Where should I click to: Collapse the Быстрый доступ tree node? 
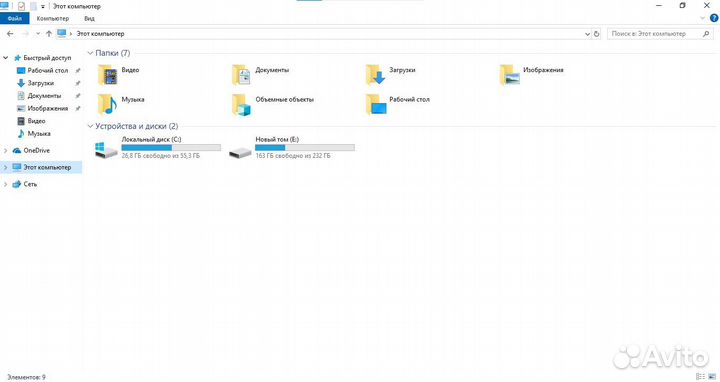click(6, 58)
